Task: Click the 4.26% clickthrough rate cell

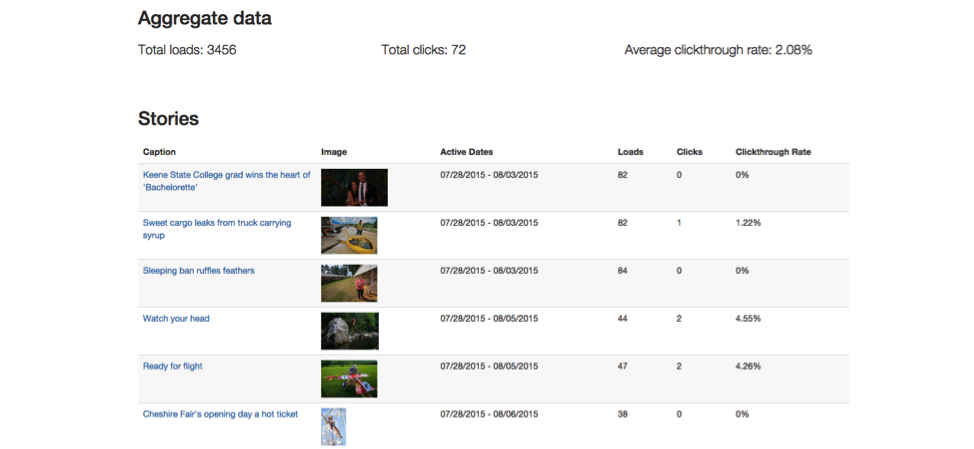Action: tap(748, 366)
